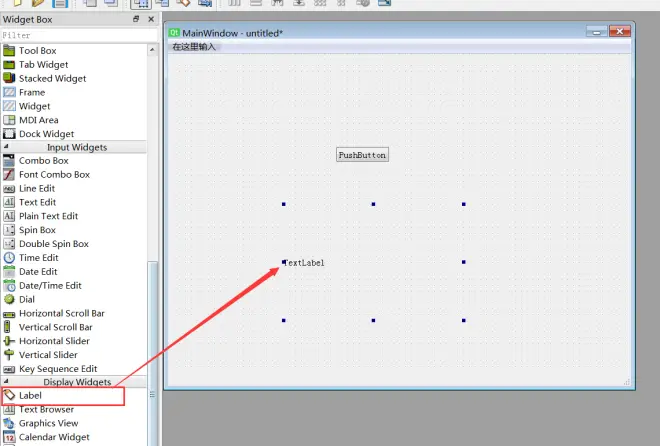Select the Label widget tag icon

point(9,396)
